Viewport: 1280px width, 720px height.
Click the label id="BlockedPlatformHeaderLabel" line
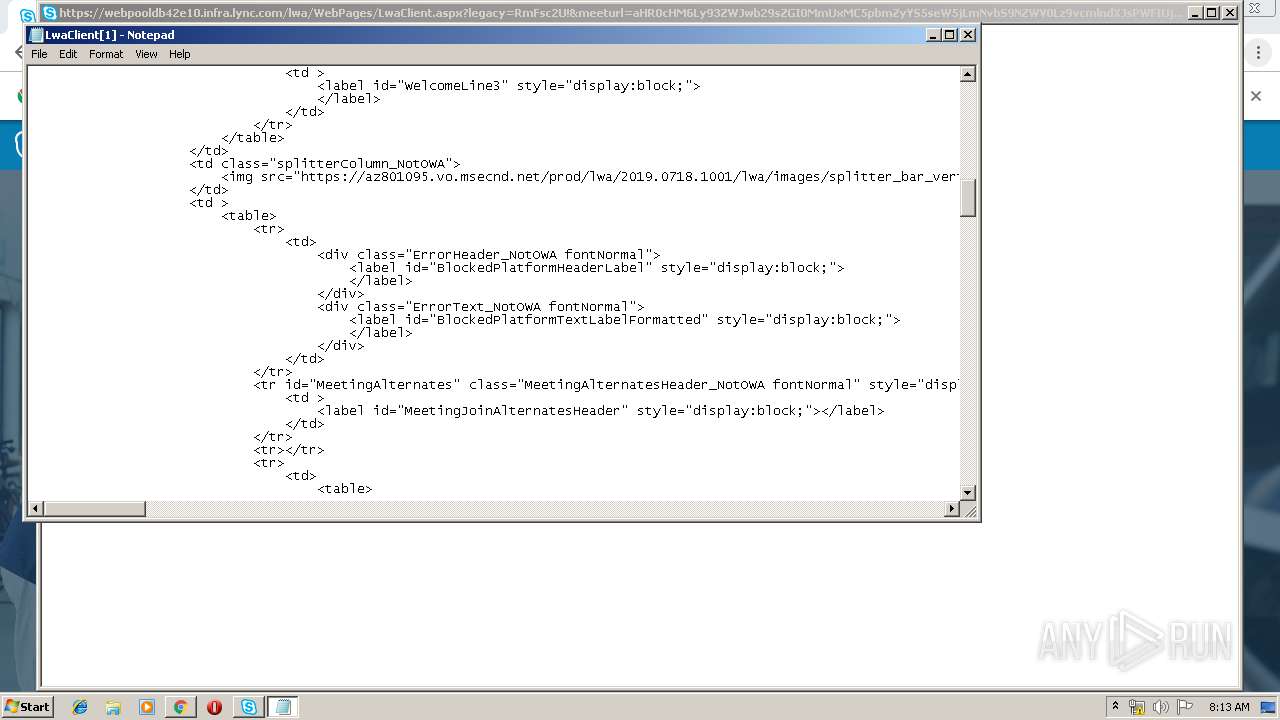[597, 268]
